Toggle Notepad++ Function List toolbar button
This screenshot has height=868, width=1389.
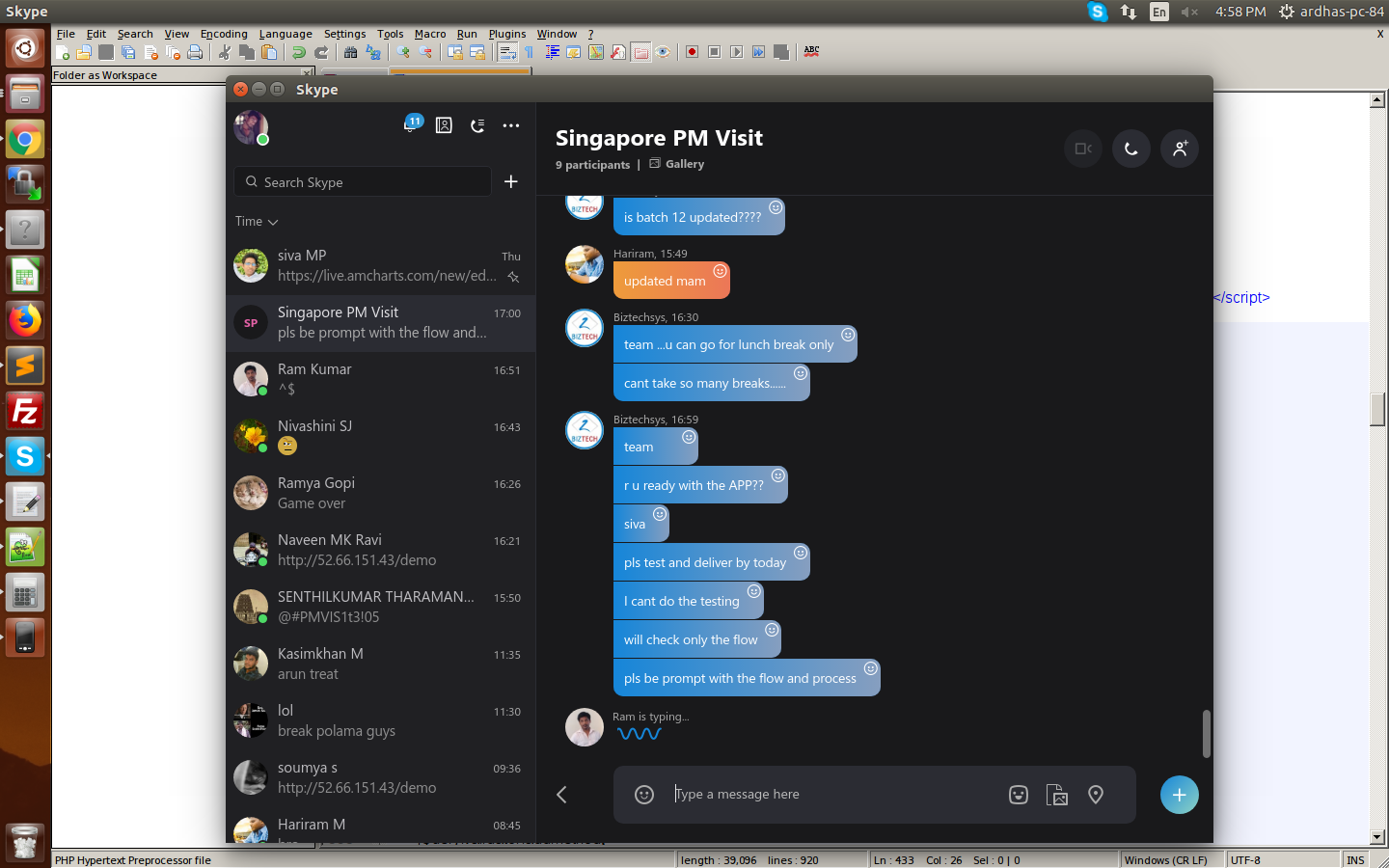[x=618, y=52]
